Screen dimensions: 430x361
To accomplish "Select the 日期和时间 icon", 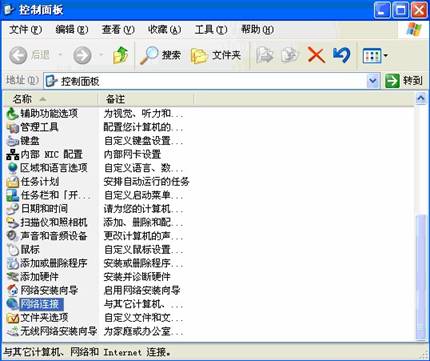I will click(13, 209).
